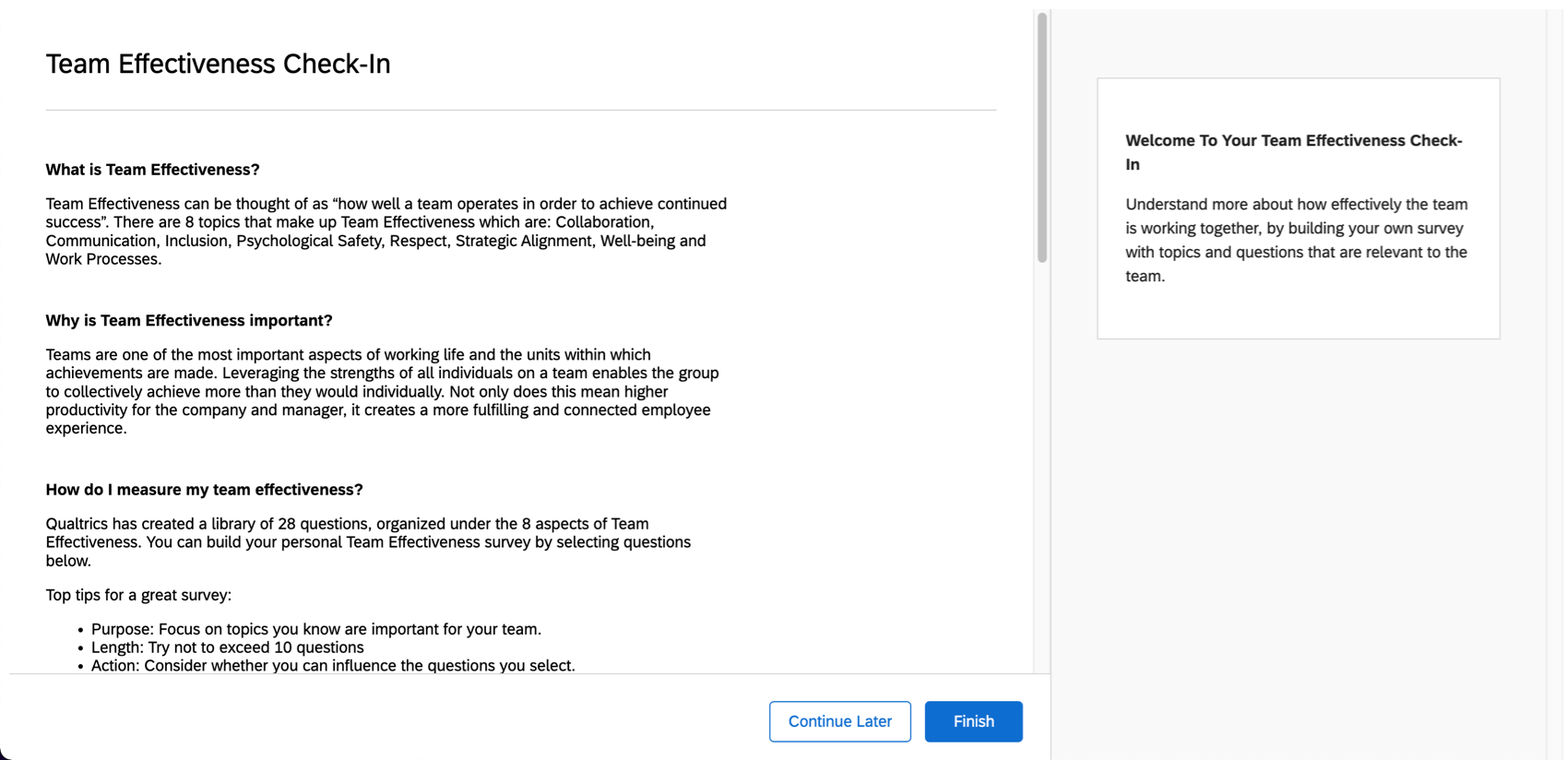Click the words "Psychological Safety" in the text

tap(309, 241)
